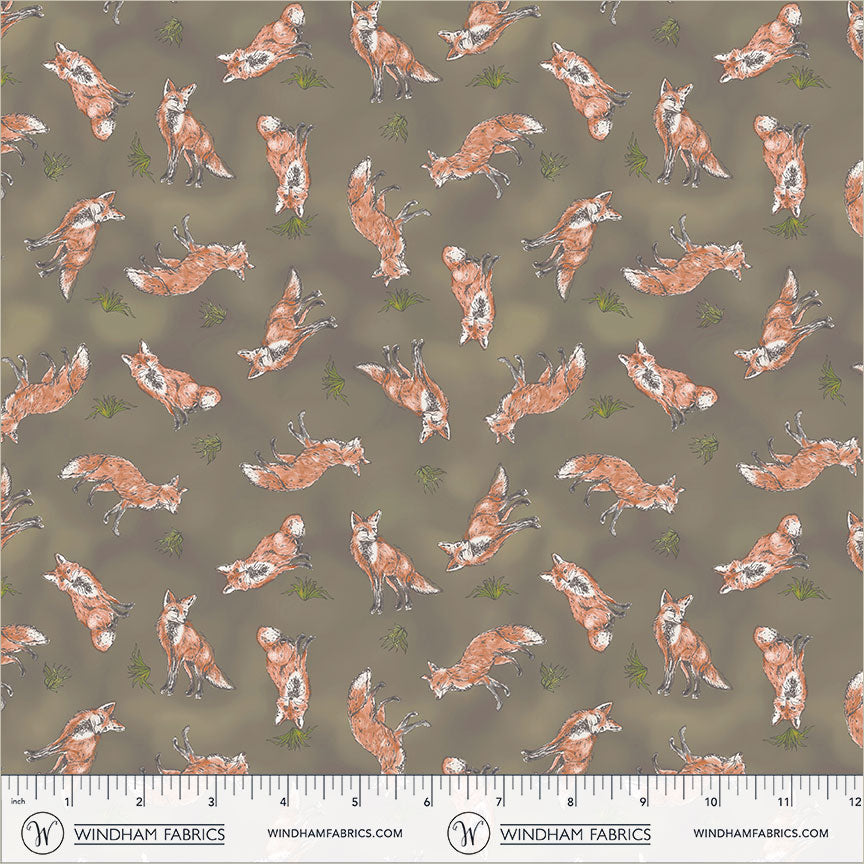The width and height of the screenshot is (864, 864).
Task: Open the right WINDHAMFABRICS.COM link
Action: (x=760, y=833)
